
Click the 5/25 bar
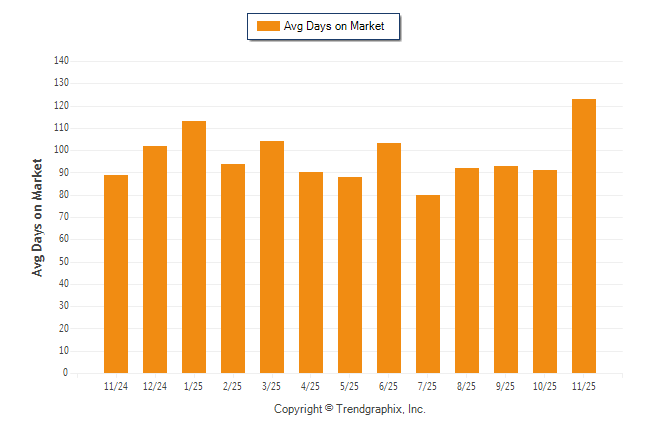coord(350,275)
